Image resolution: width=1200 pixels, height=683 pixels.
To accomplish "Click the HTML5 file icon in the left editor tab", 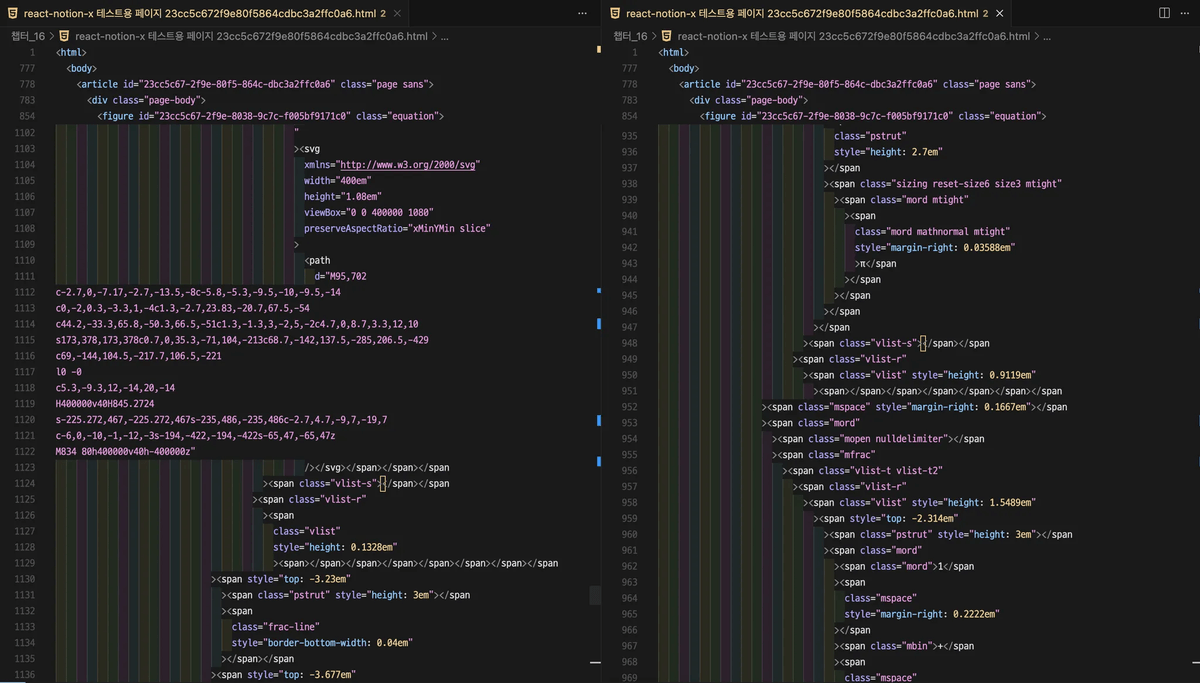I will pos(12,13).
